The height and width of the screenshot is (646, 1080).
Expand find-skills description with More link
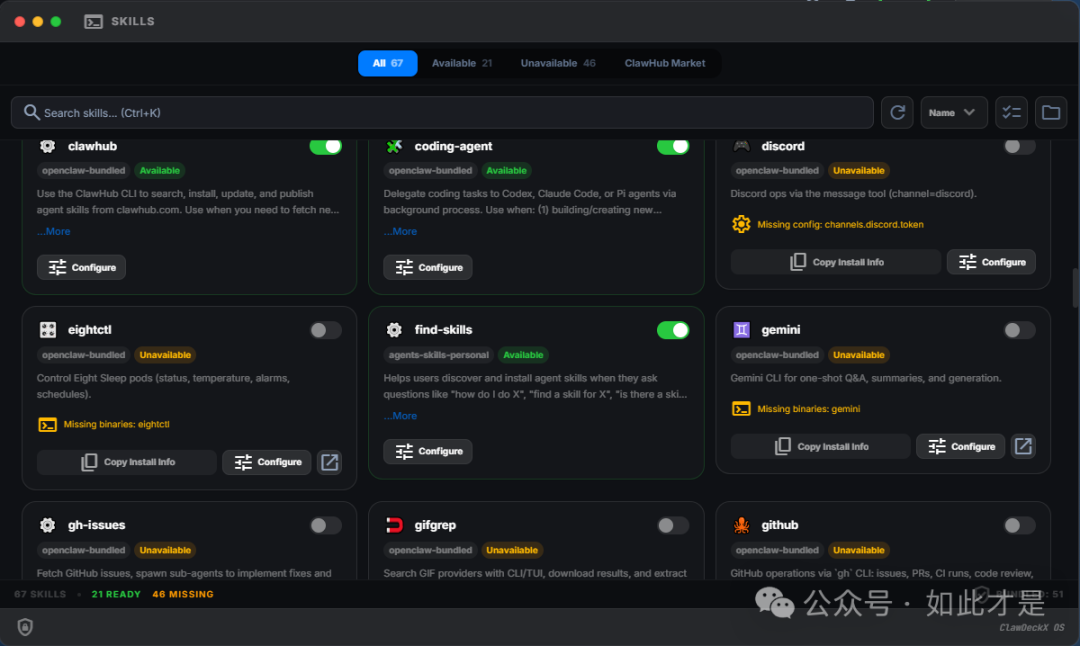click(400, 416)
